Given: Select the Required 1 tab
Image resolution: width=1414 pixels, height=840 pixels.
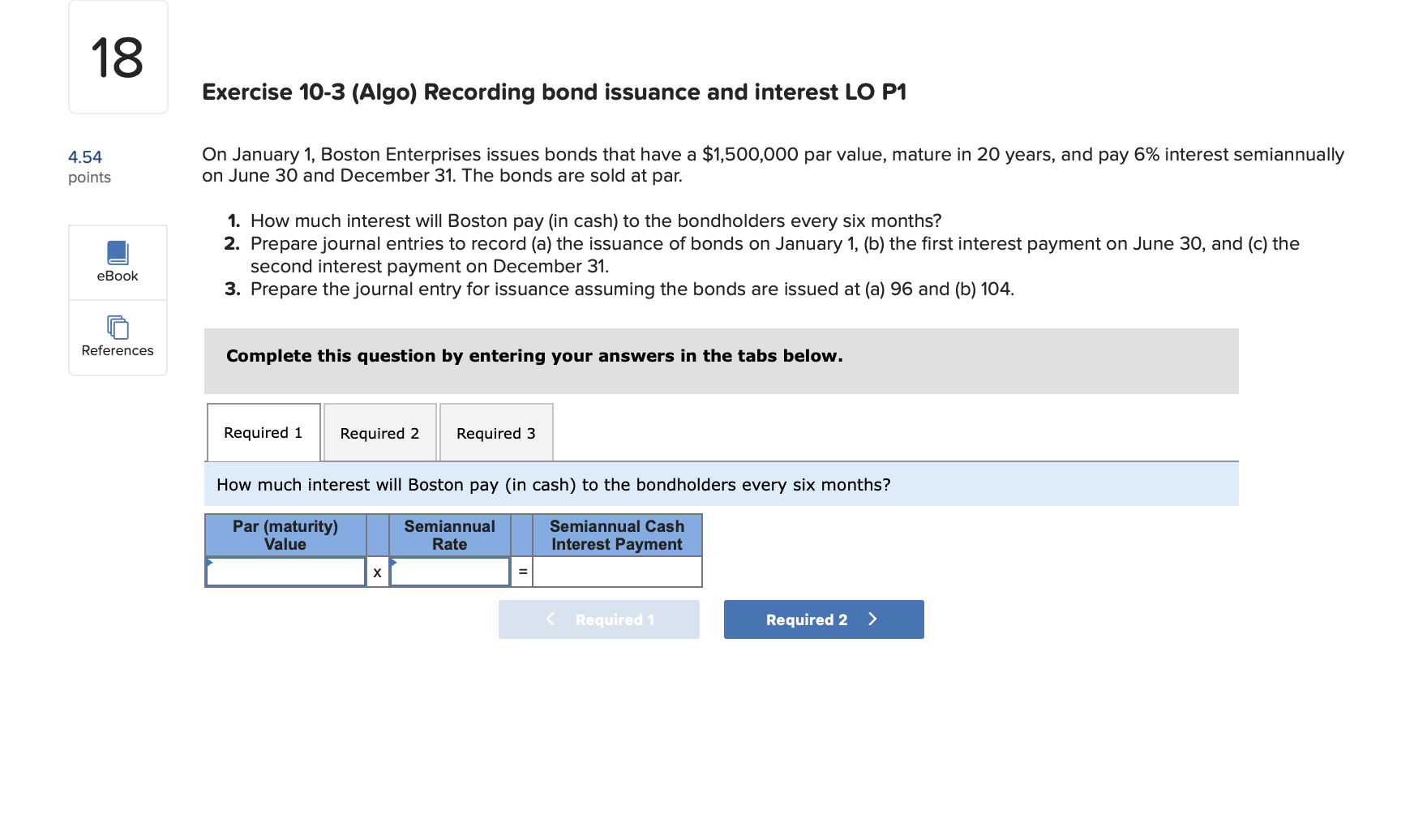Looking at the screenshot, I should 263,432.
